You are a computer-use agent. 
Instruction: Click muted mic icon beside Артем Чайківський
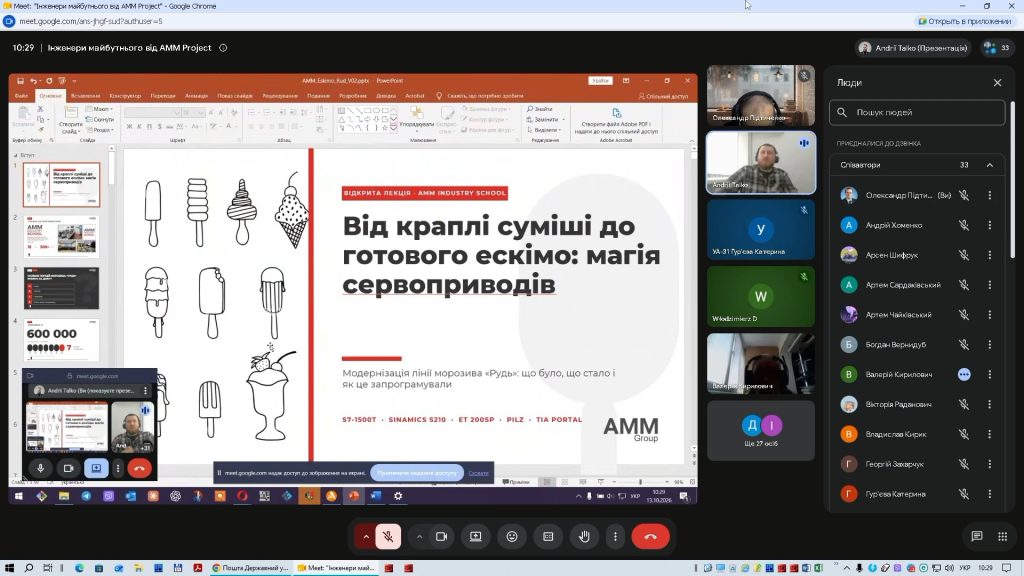click(964, 315)
